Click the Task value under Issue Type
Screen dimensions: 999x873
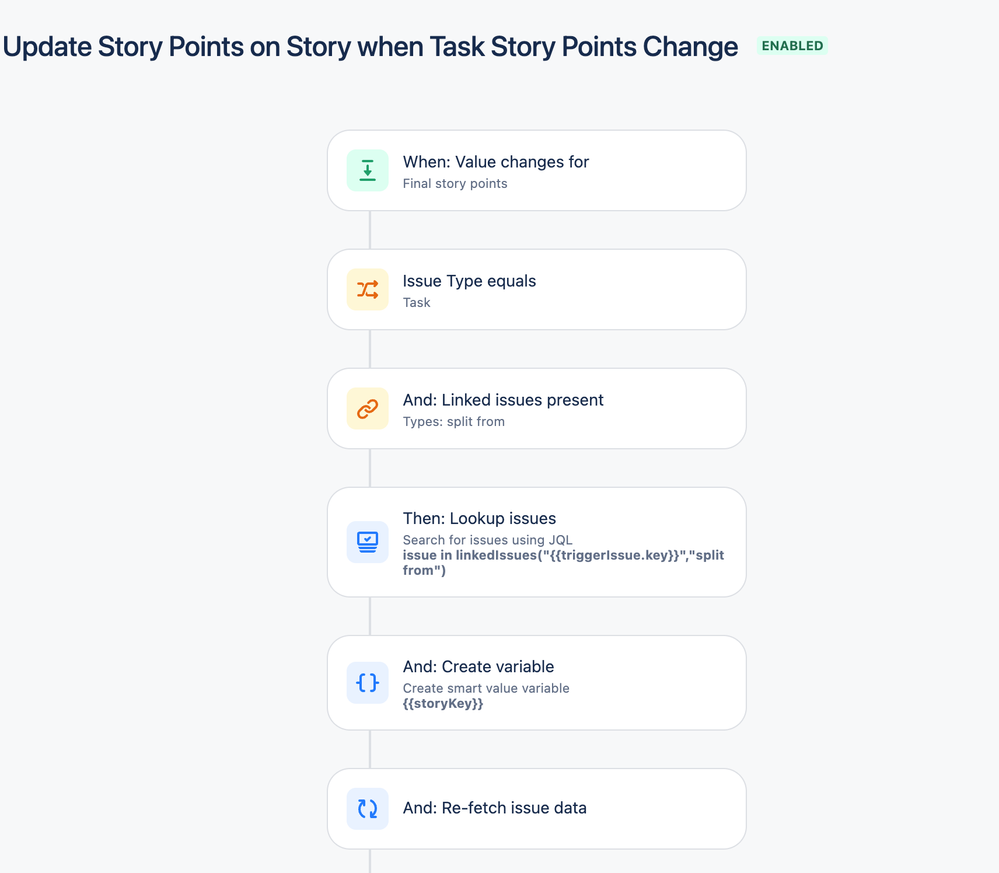pyautogui.click(x=417, y=303)
